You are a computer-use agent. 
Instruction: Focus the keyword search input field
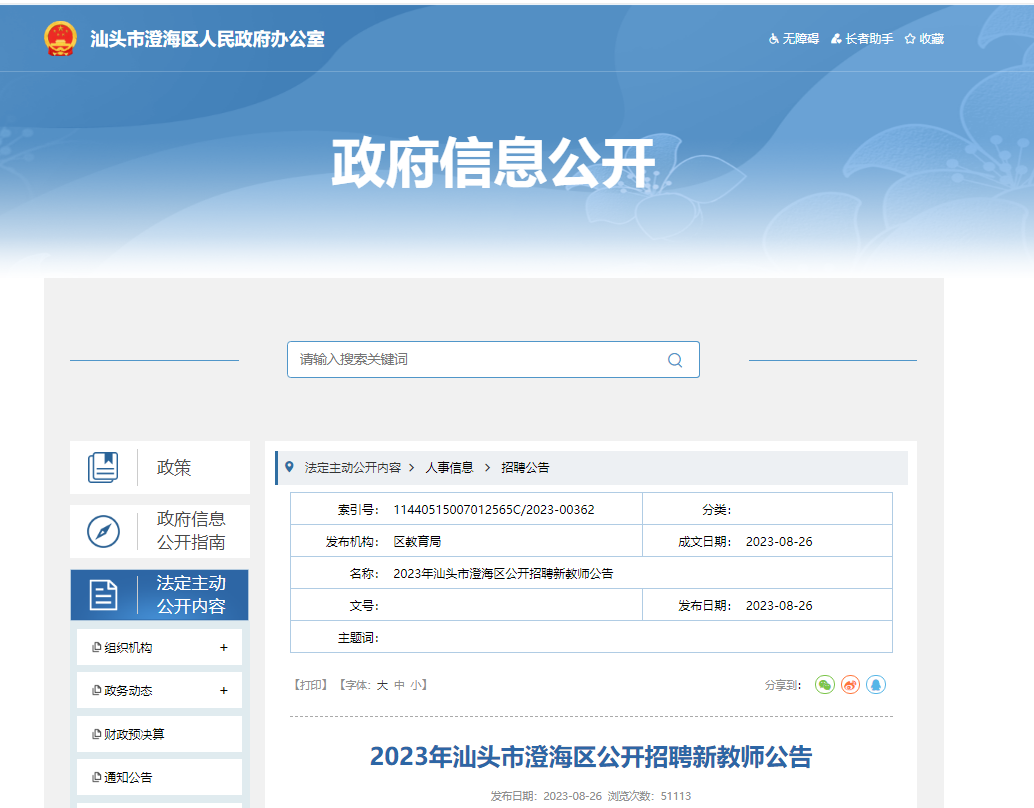tap(475, 360)
